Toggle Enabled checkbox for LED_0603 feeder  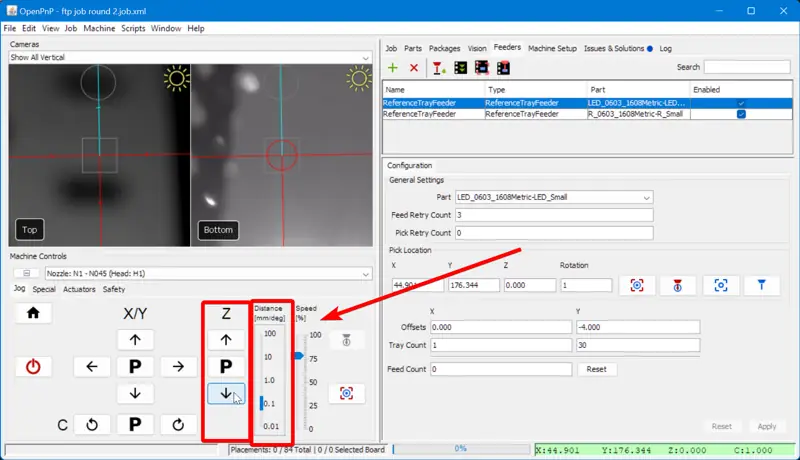741,103
